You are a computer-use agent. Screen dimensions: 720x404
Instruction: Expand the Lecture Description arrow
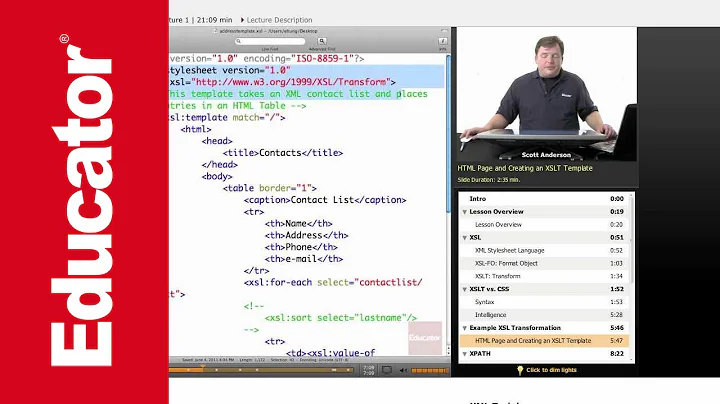point(242,20)
